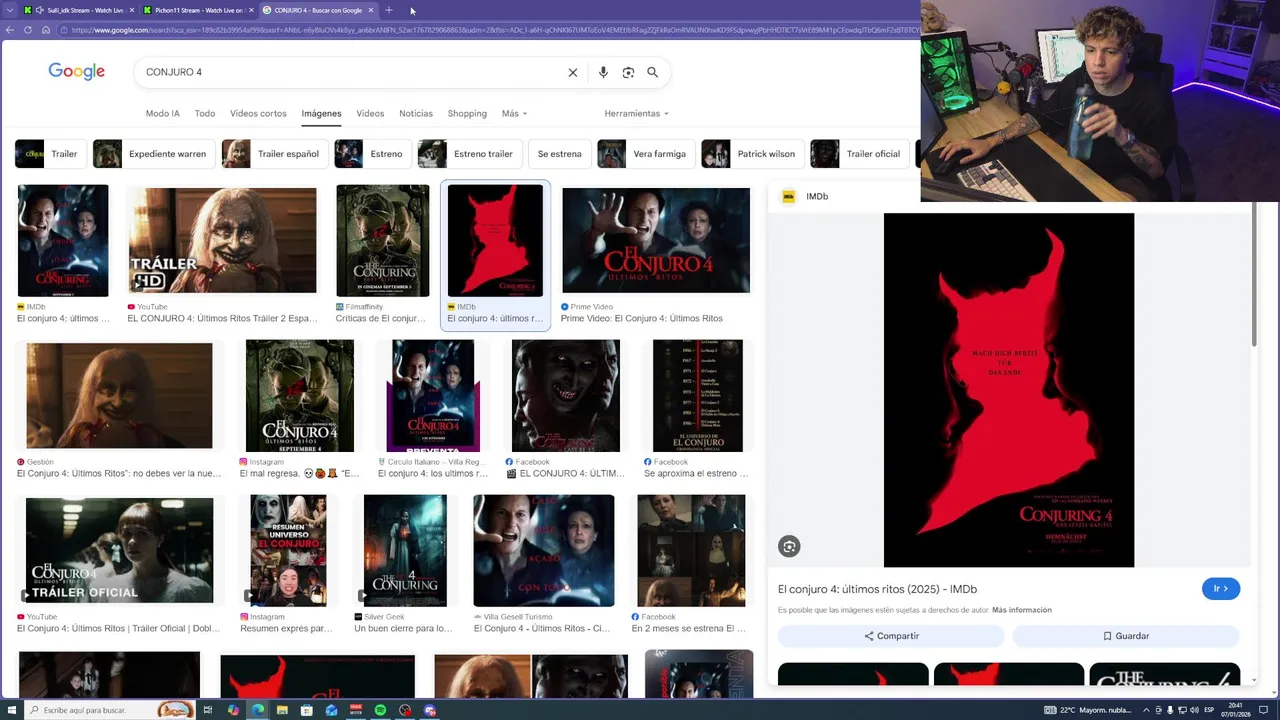Filter by Vera farmiga chip

tap(645, 154)
